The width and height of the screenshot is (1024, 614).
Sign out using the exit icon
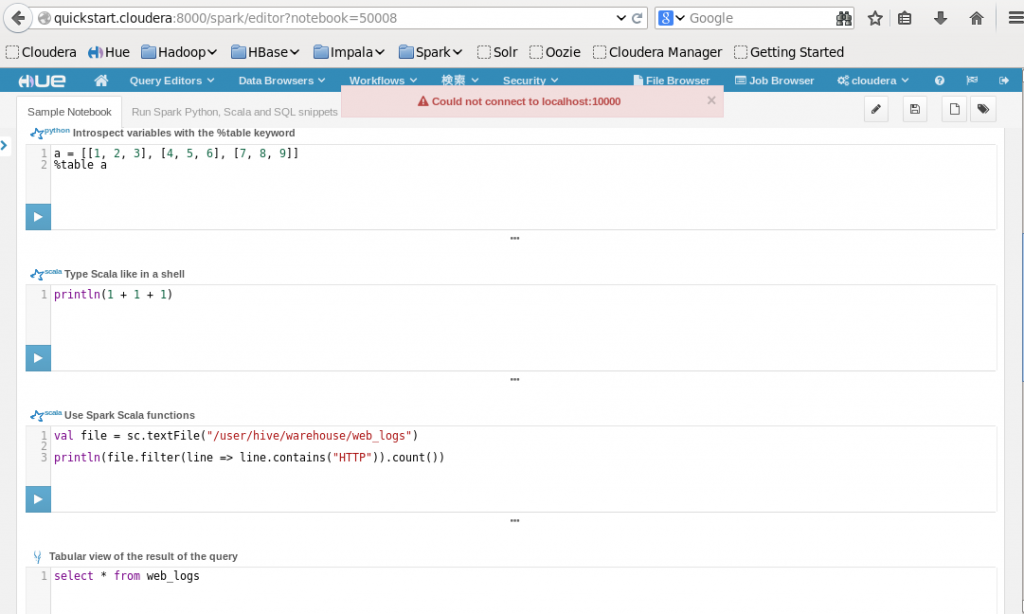(1004, 80)
